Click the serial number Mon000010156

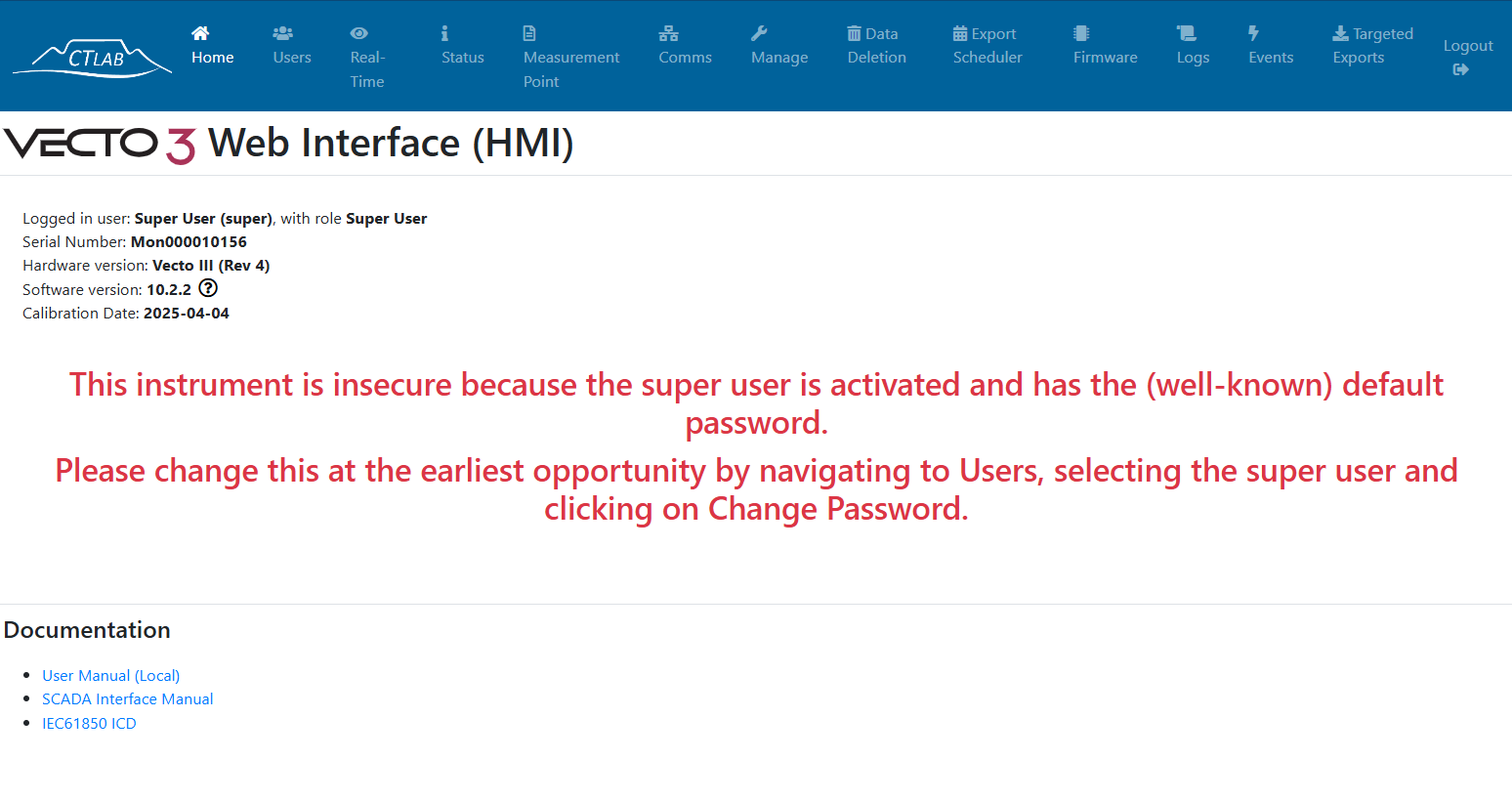(189, 241)
